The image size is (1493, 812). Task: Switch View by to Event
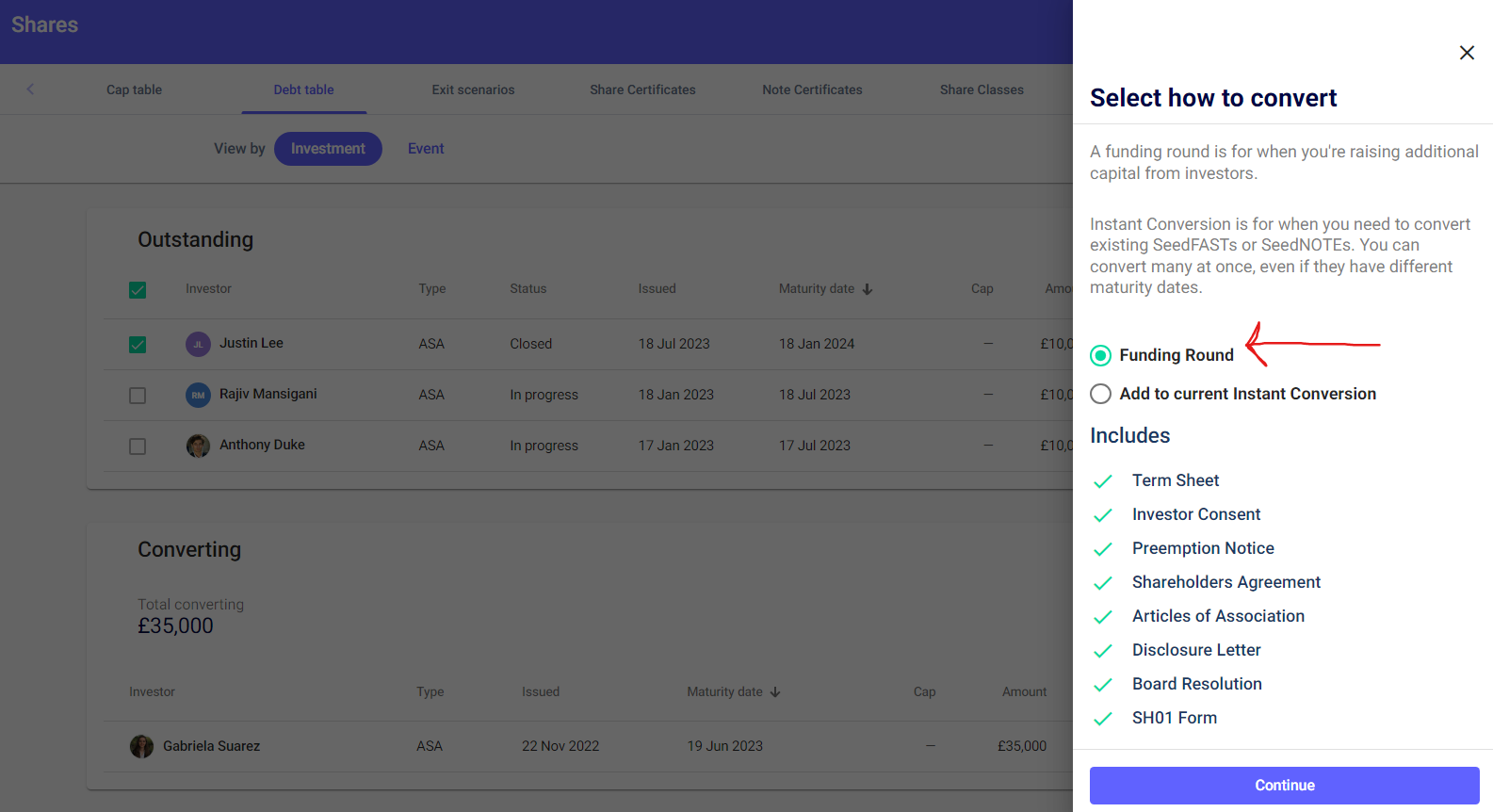[426, 149]
